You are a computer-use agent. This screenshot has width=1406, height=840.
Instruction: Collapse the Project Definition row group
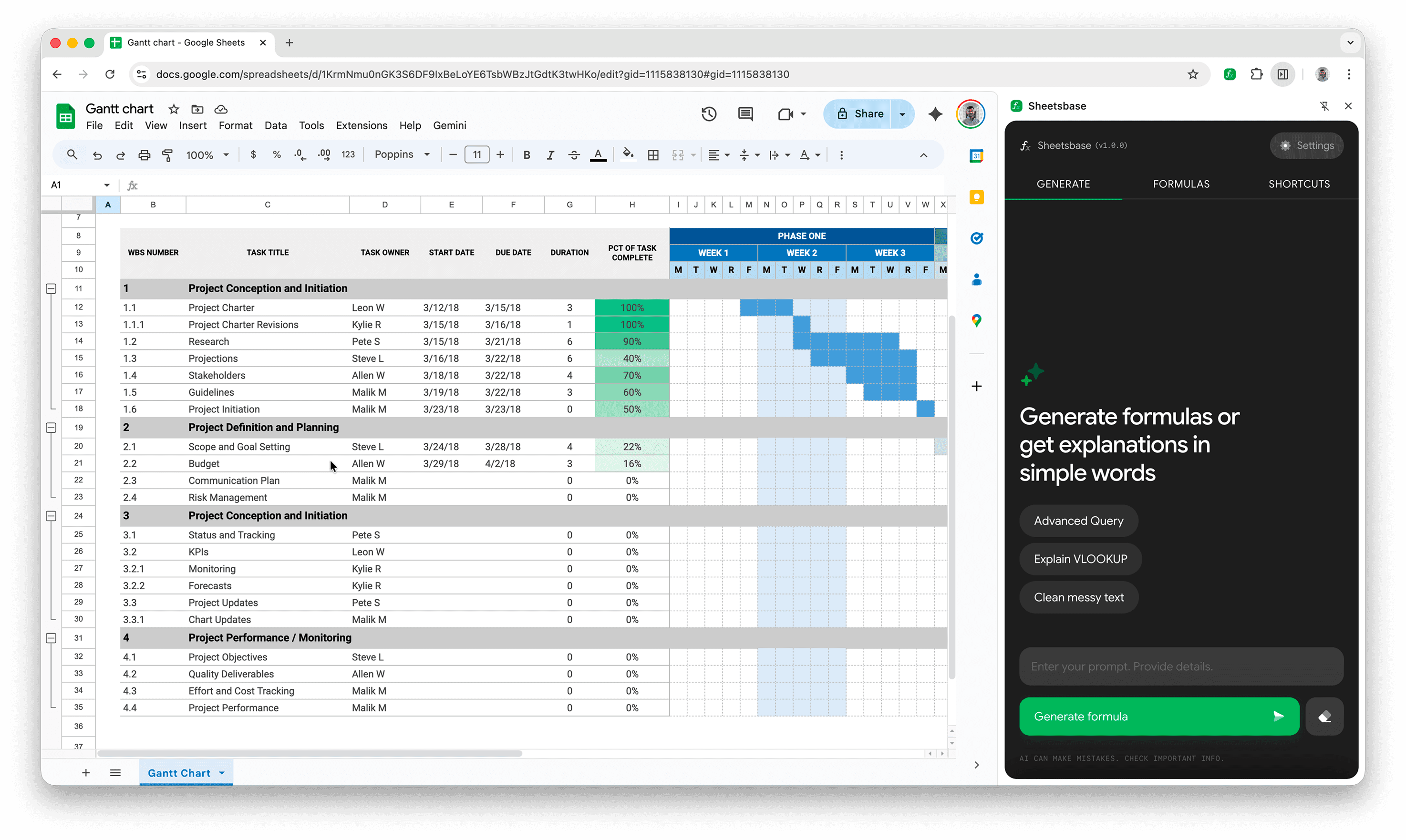point(51,427)
